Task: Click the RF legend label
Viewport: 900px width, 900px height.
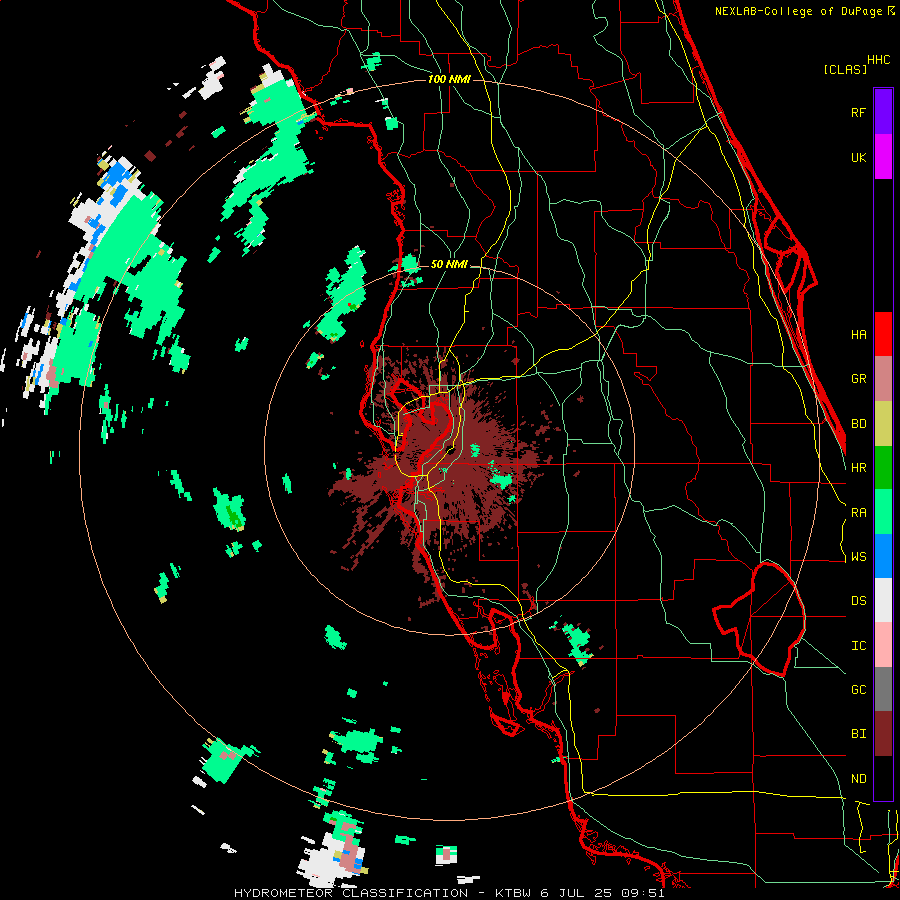Action: tap(858, 112)
